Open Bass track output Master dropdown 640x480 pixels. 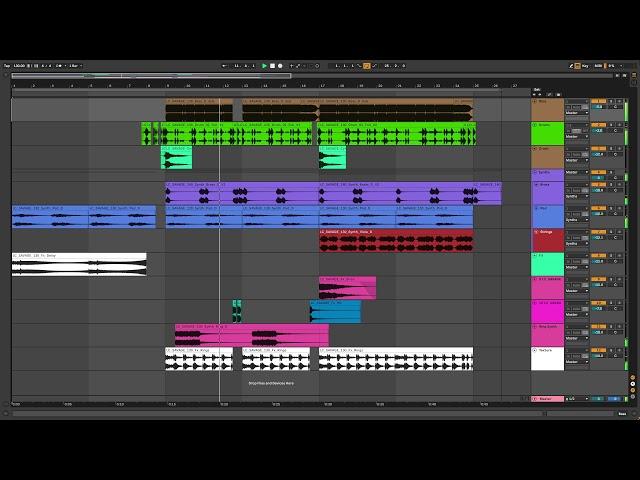coord(577,113)
